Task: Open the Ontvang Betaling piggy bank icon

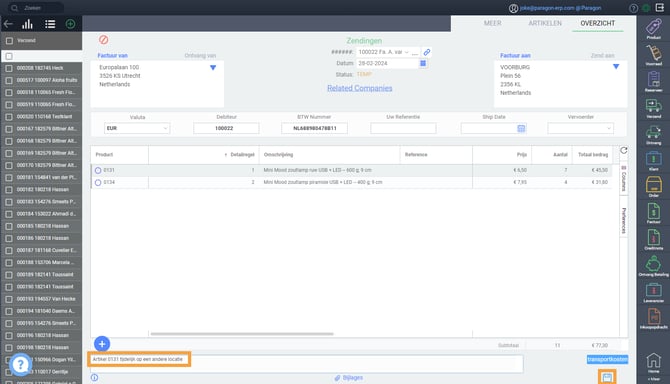Action: 653,265
